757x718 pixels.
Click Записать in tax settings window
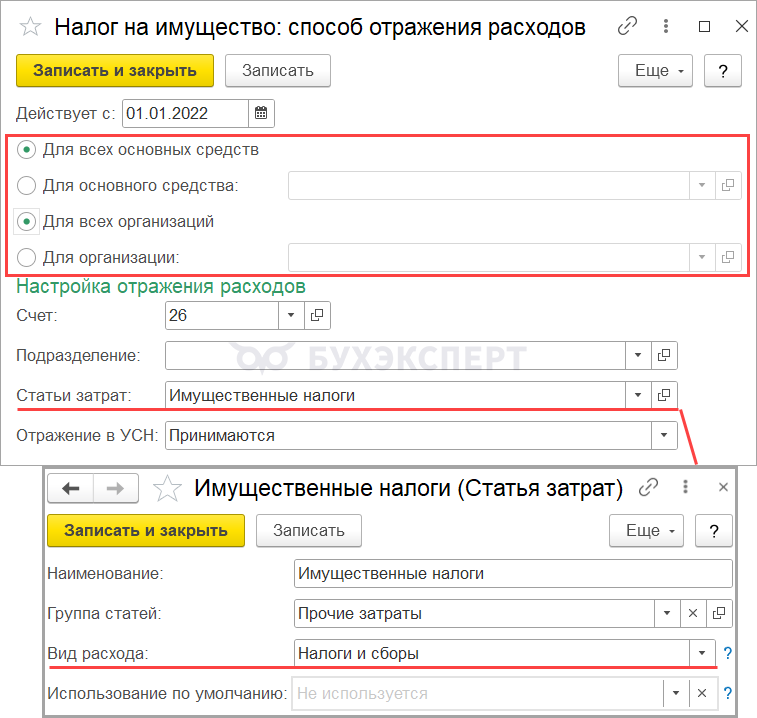click(278, 71)
